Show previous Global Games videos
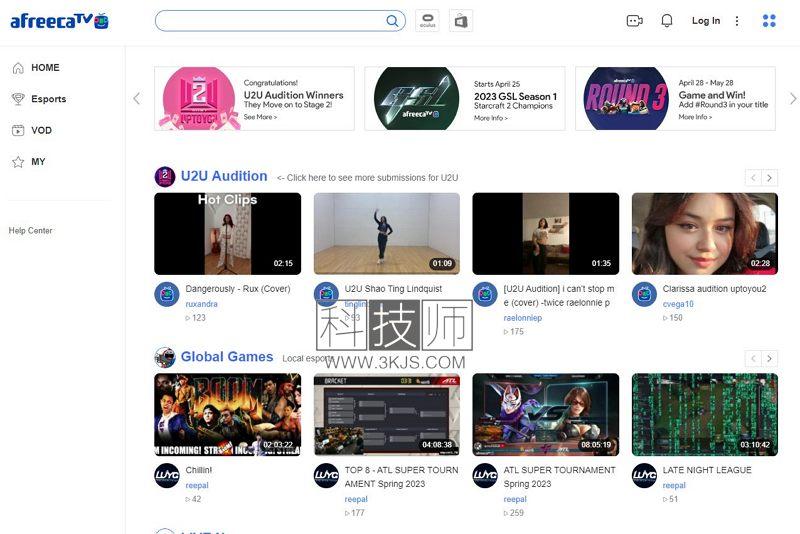The height and width of the screenshot is (534, 800). [753, 359]
